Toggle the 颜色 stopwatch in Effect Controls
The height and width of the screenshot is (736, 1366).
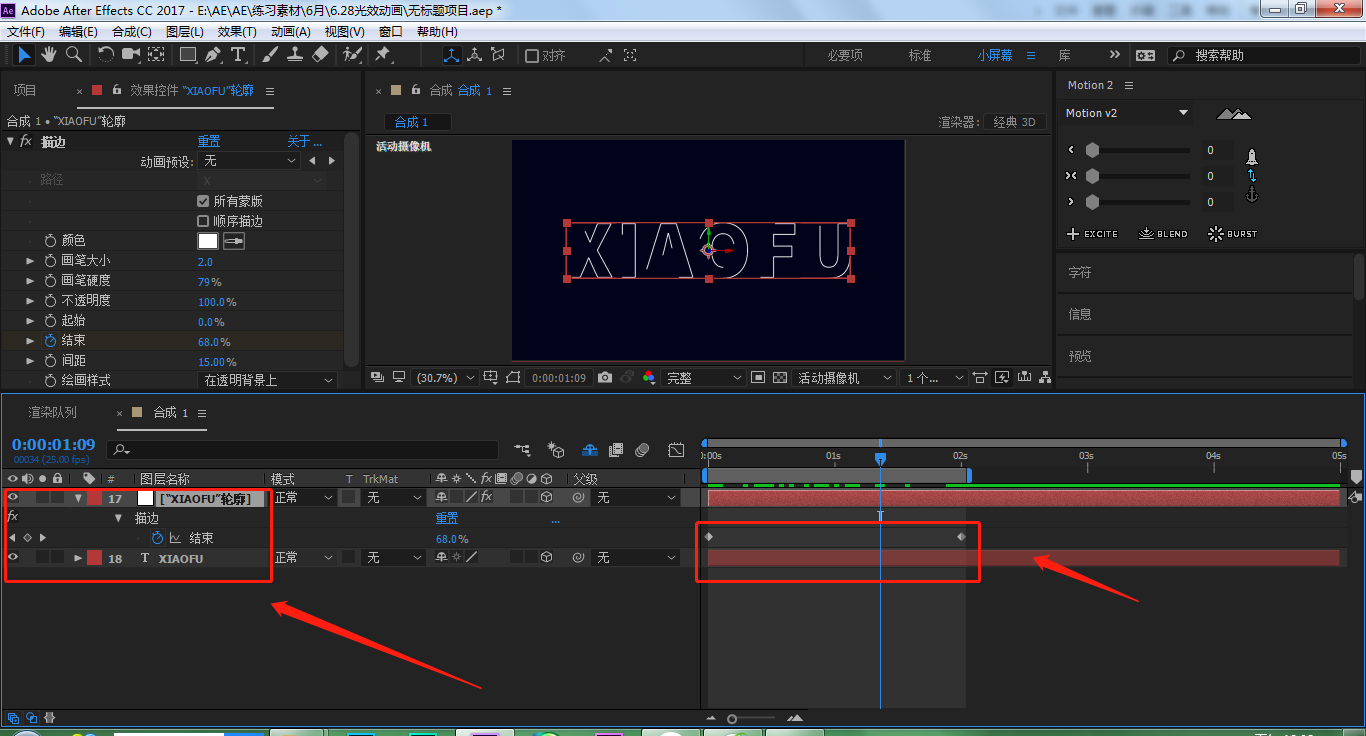[51, 241]
